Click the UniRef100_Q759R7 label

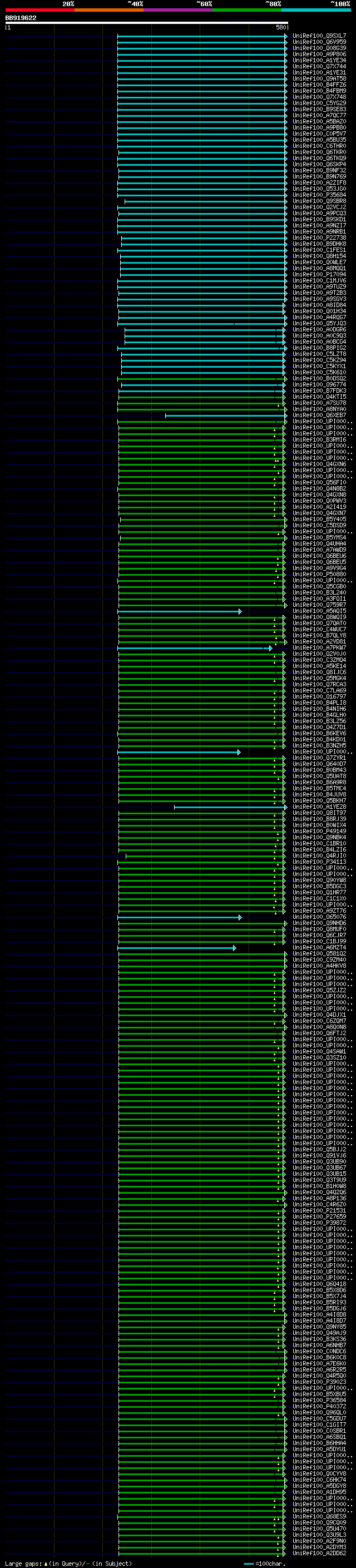tap(319, 605)
